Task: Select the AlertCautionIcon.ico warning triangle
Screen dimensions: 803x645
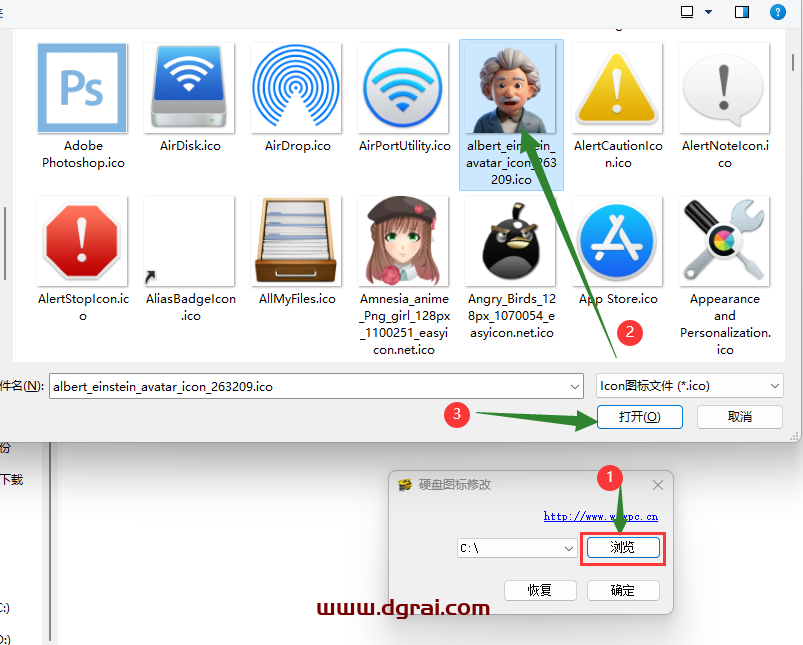Action: (x=617, y=88)
